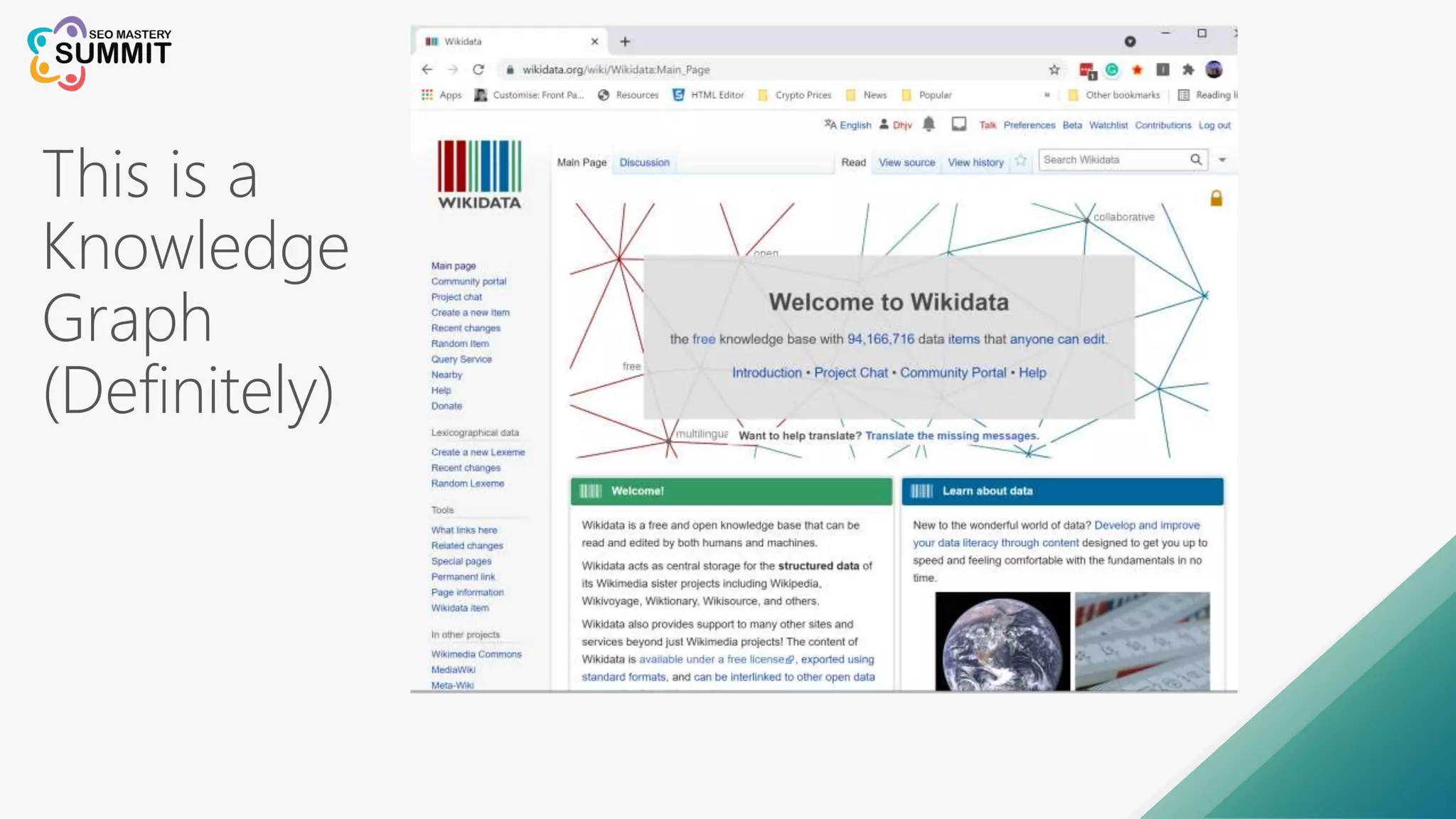Open the Customise: Front Pa... bookmark

(x=529, y=95)
